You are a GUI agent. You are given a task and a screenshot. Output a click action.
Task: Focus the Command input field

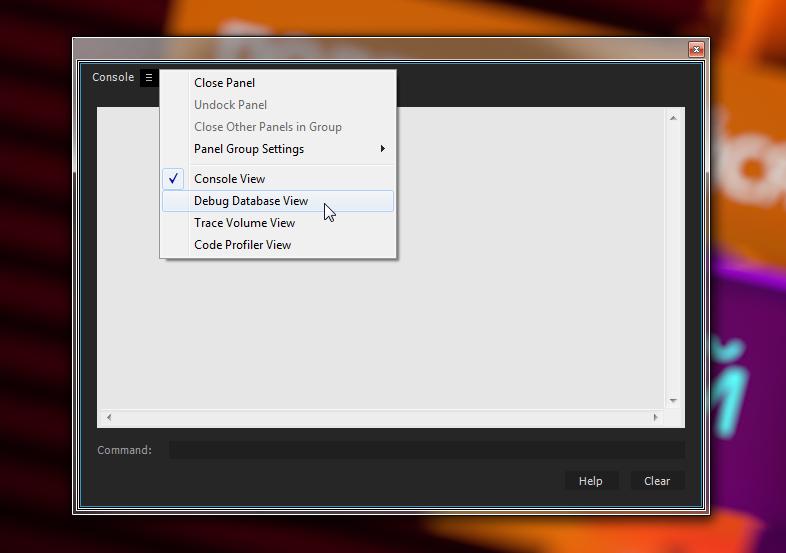[x=427, y=450]
